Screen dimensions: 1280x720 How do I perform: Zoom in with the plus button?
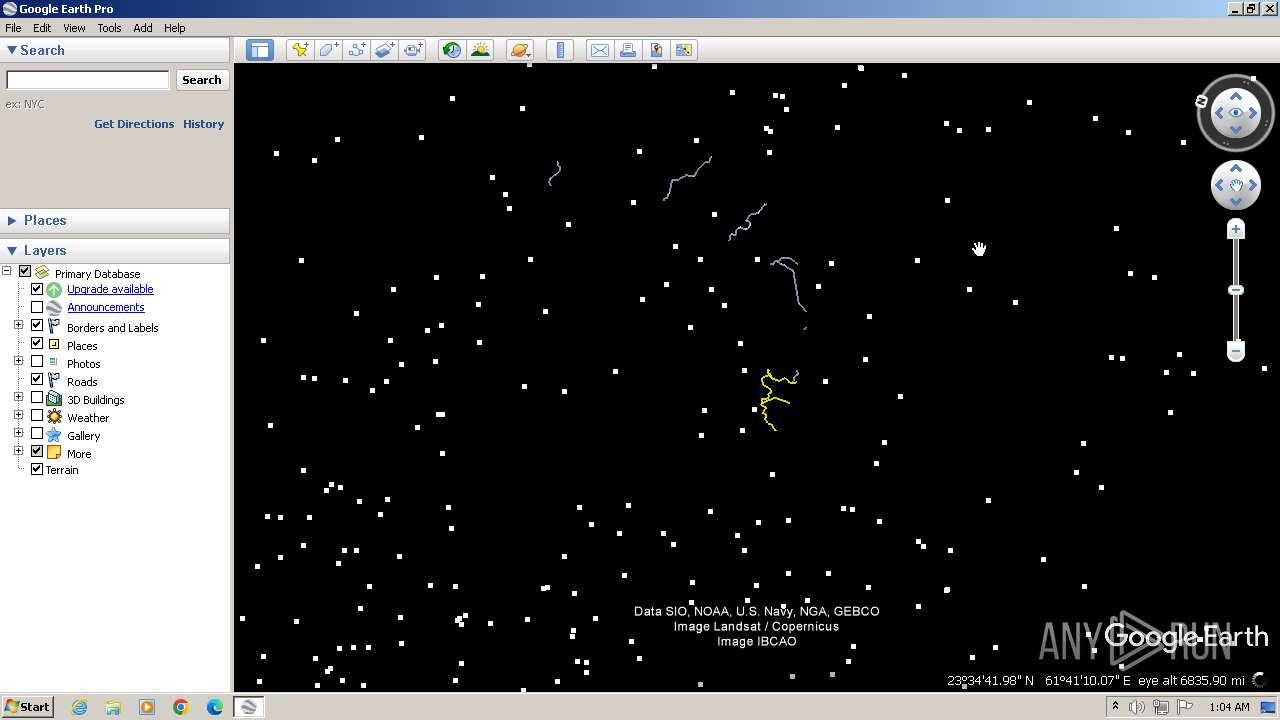coord(1236,229)
